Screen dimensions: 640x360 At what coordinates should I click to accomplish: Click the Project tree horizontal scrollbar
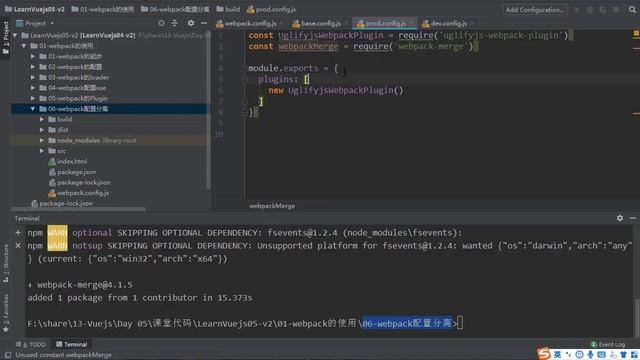tap(78, 209)
